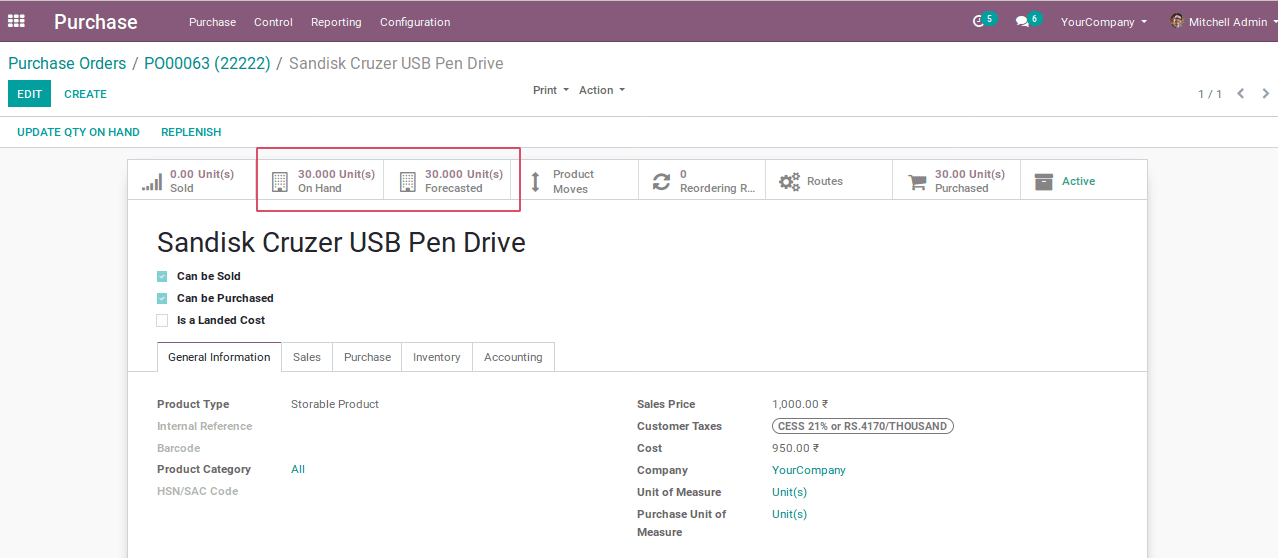Switch to the Sales tab
1278x558 pixels.
click(307, 357)
